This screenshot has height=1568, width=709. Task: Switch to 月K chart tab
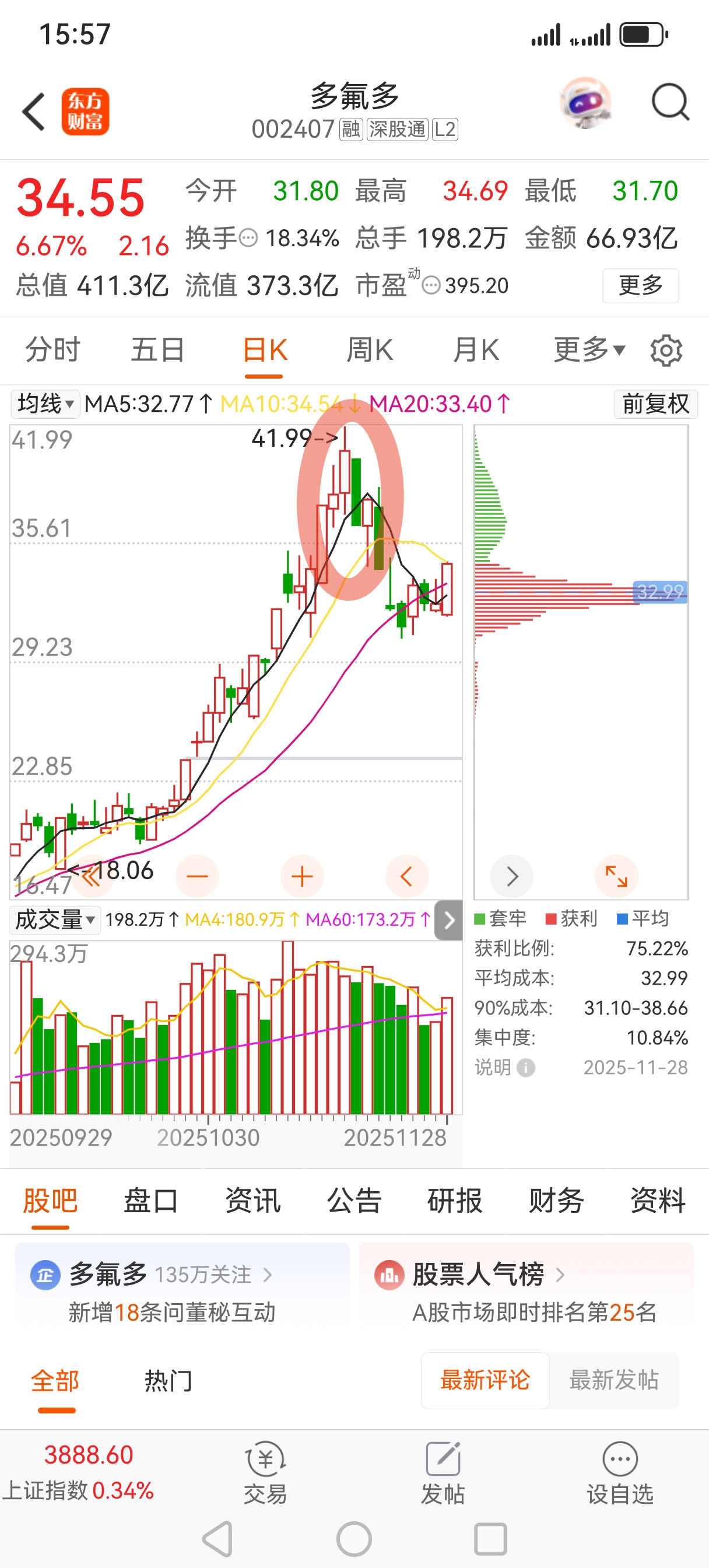(x=476, y=350)
